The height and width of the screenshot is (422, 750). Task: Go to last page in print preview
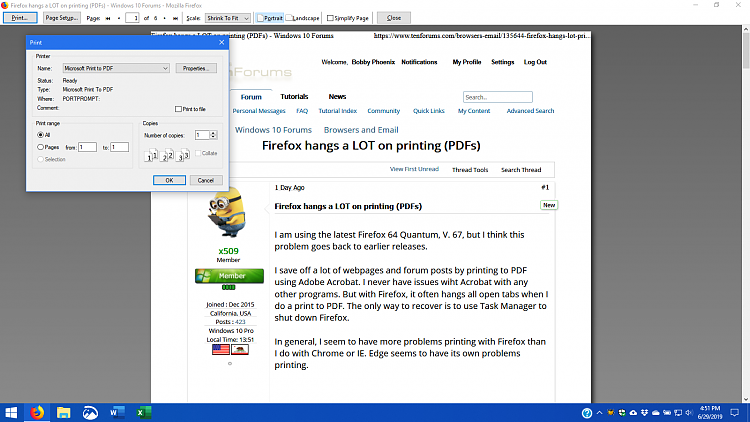(175, 18)
